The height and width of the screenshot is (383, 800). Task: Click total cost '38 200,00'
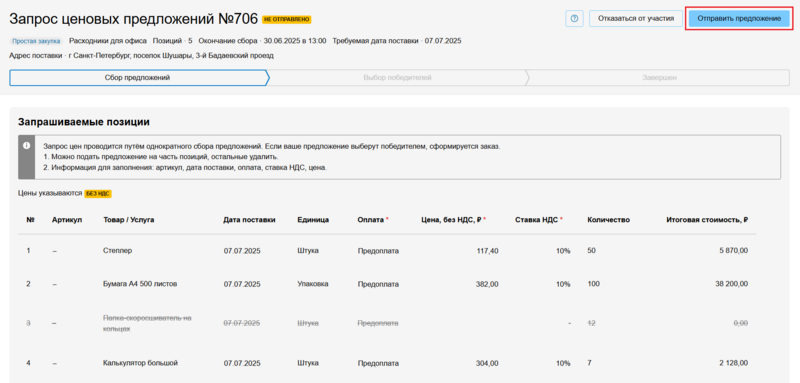[732, 284]
